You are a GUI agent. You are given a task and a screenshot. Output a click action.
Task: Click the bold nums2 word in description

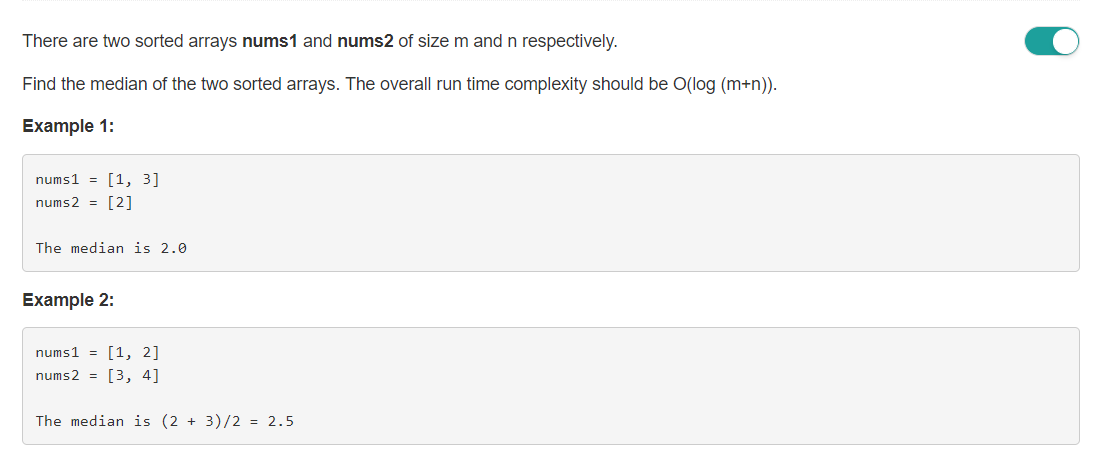[x=365, y=41]
